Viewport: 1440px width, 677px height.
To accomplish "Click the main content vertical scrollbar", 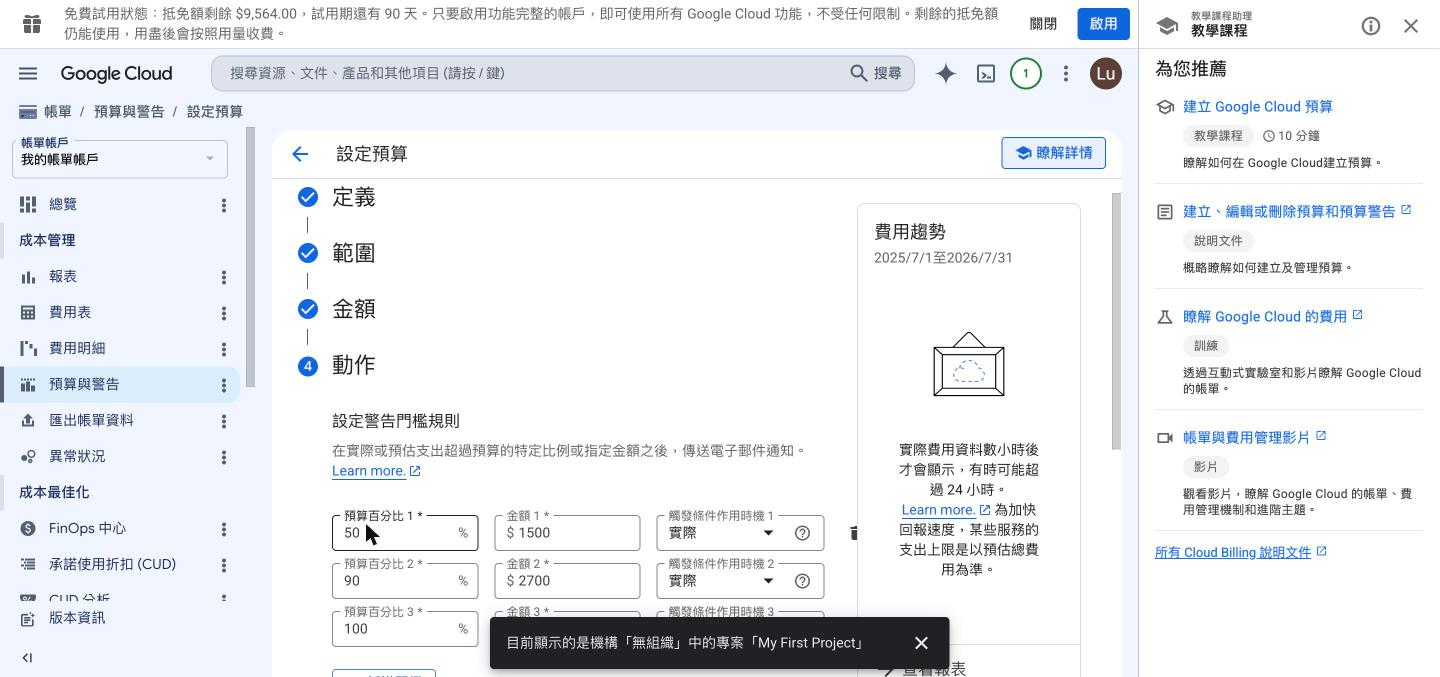I will click(x=1116, y=321).
